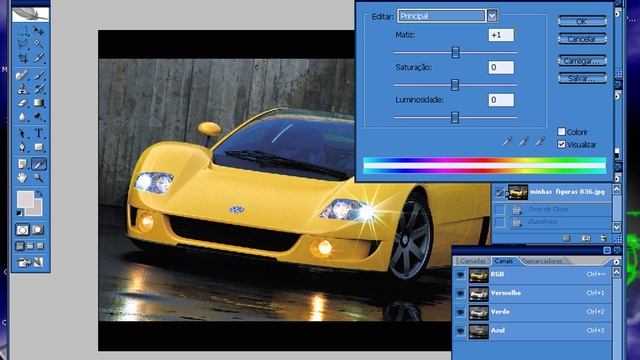Select the Hand tool
Image resolution: width=640 pixels, height=360 pixels.
coord(22,178)
